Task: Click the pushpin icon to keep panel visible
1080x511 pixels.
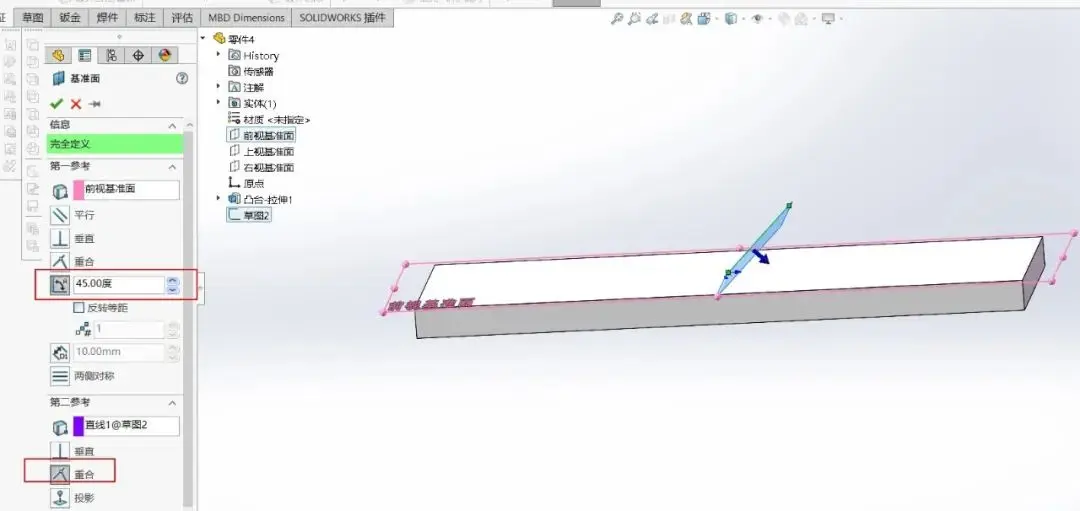Action: (x=95, y=104)
